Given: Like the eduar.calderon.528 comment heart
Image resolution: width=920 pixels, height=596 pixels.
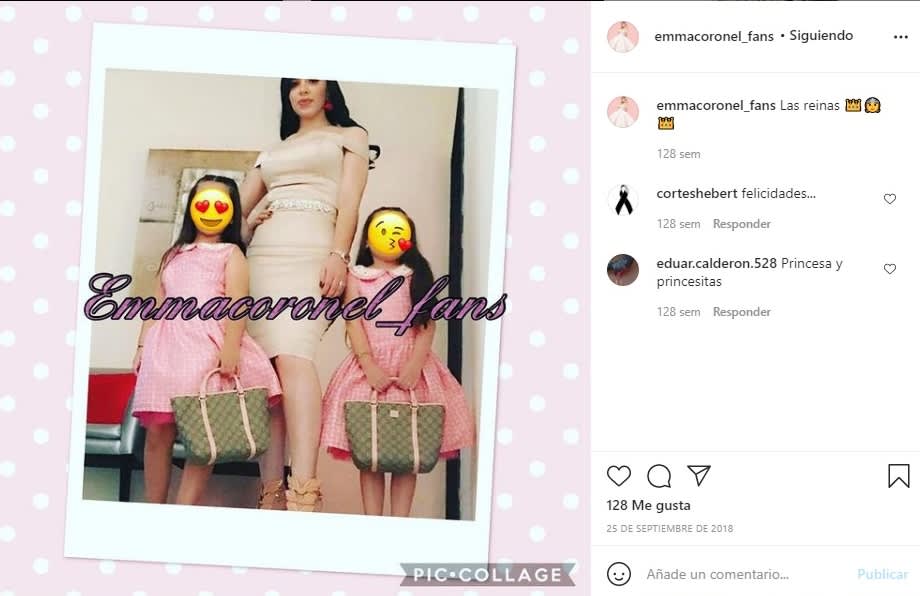Looking at the screenshot, I should tap(889, 269).
